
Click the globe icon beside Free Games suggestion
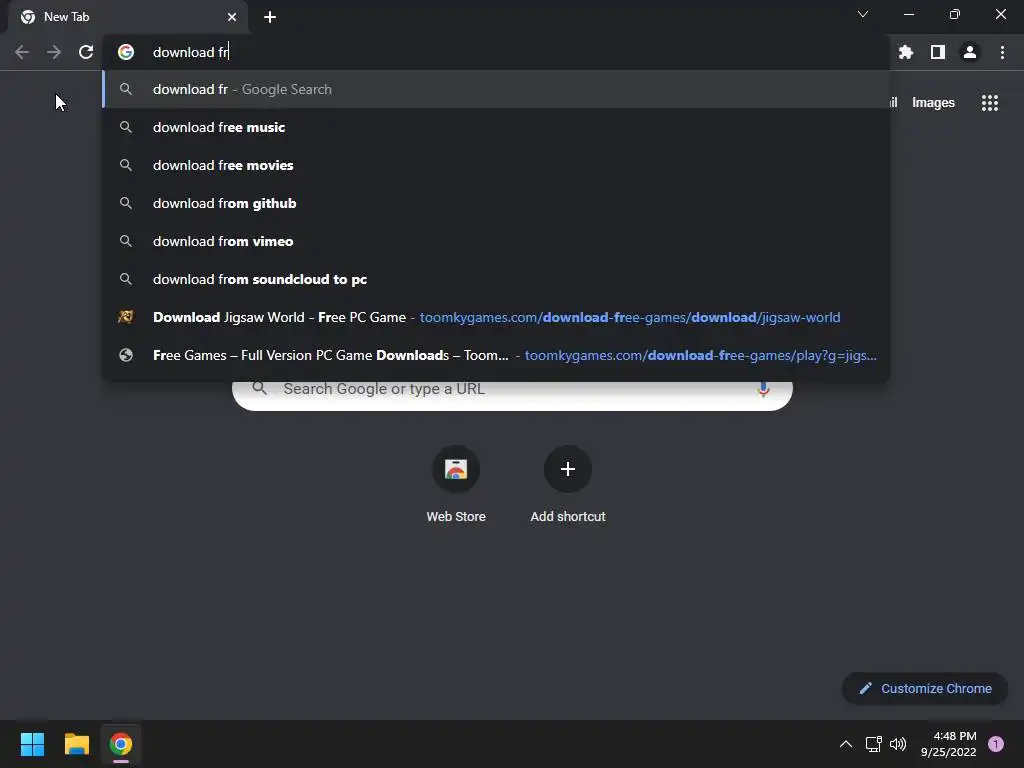tap(126, 355)
